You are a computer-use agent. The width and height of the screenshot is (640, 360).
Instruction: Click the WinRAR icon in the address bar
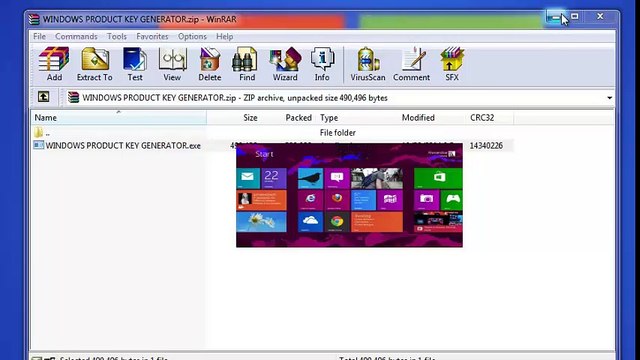[73, 97]
